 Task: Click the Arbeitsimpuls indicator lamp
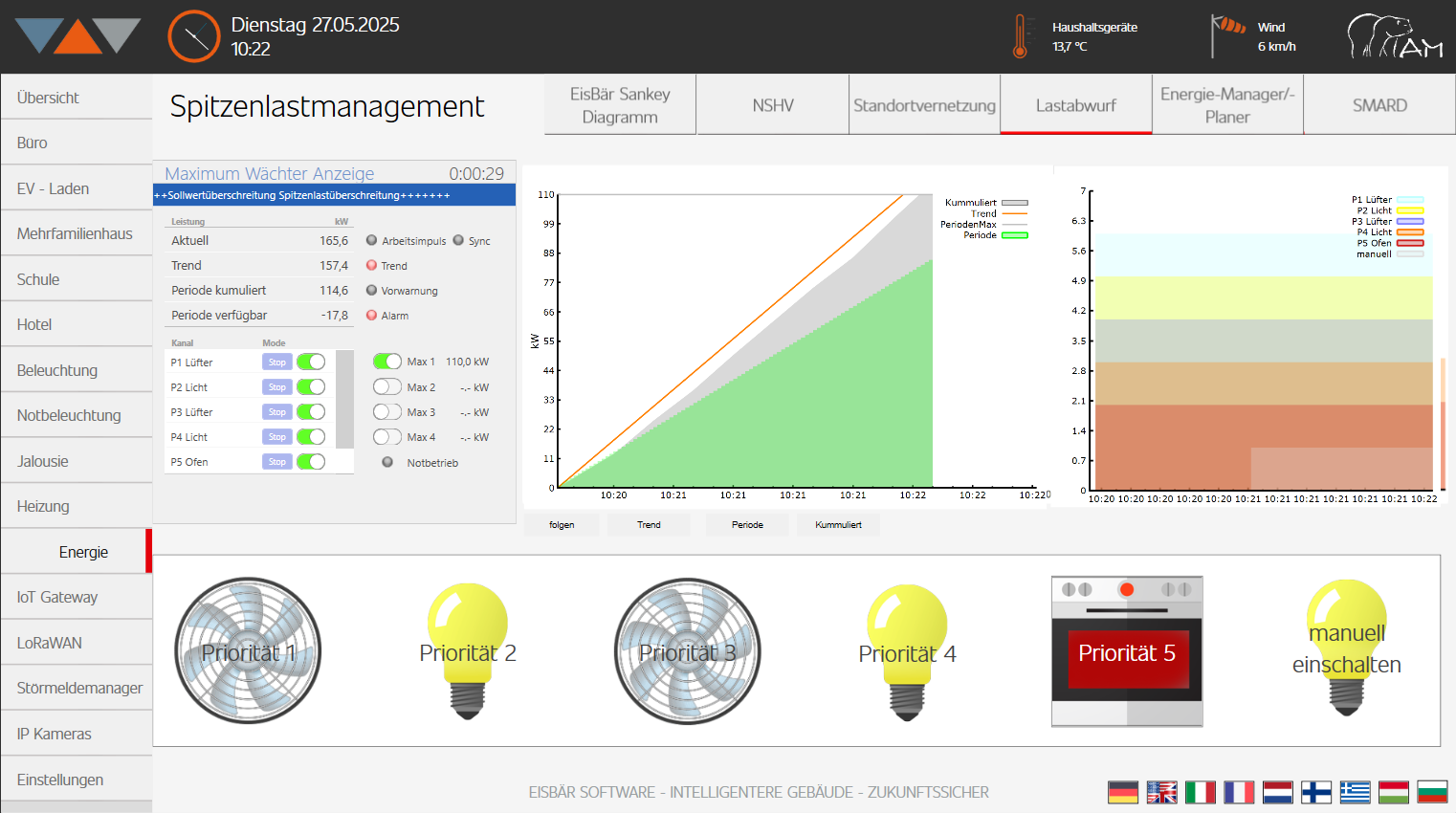(x=371, y=240)
